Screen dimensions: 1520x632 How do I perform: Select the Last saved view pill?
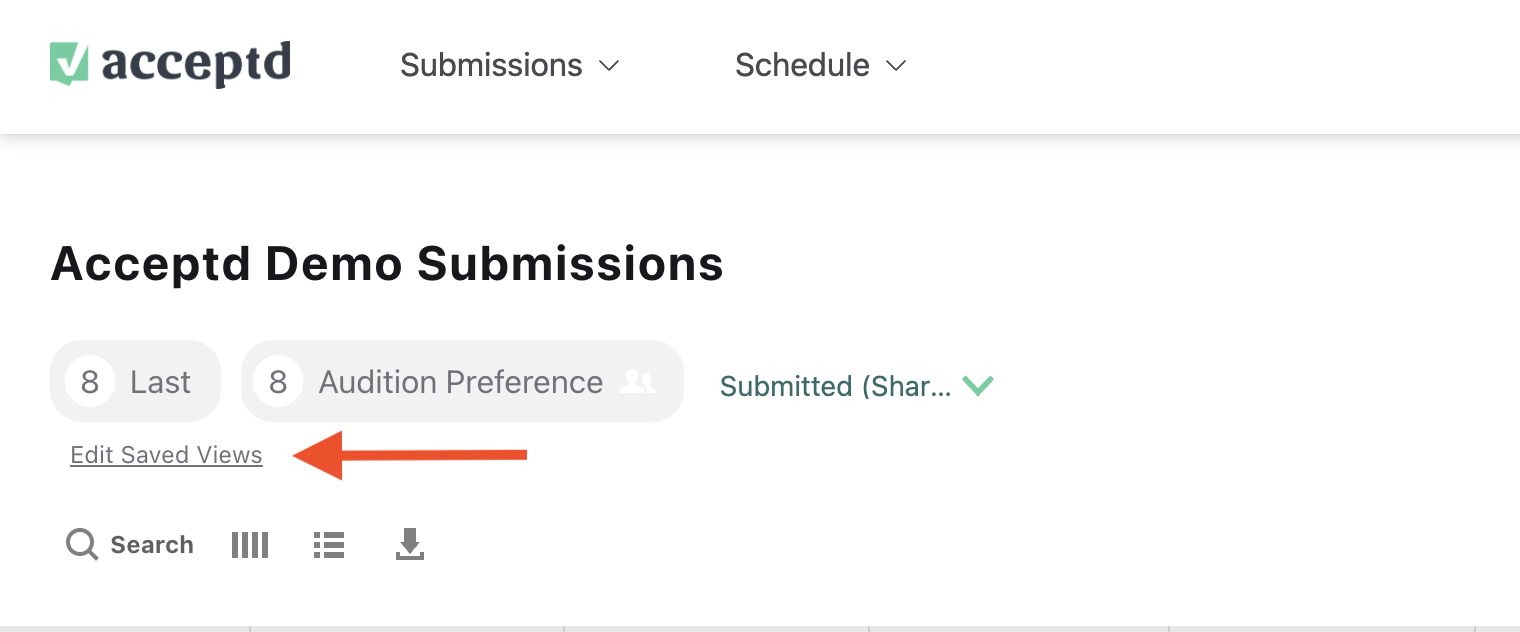tap(160, 382)
